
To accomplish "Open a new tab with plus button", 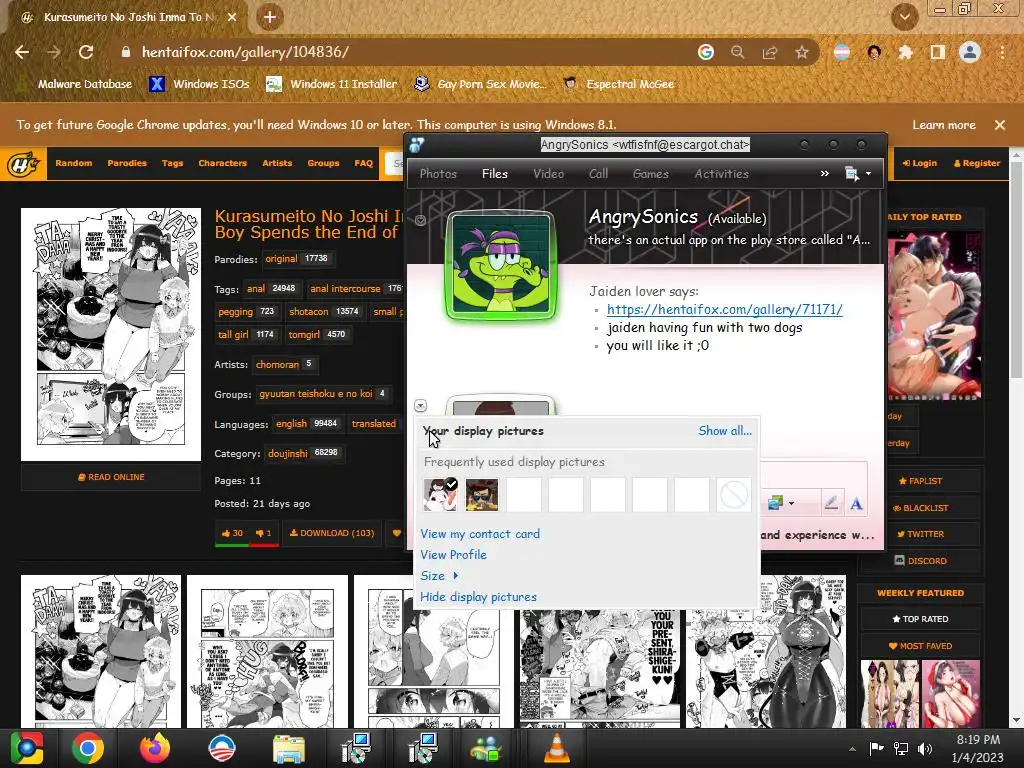I will point(270,17).
